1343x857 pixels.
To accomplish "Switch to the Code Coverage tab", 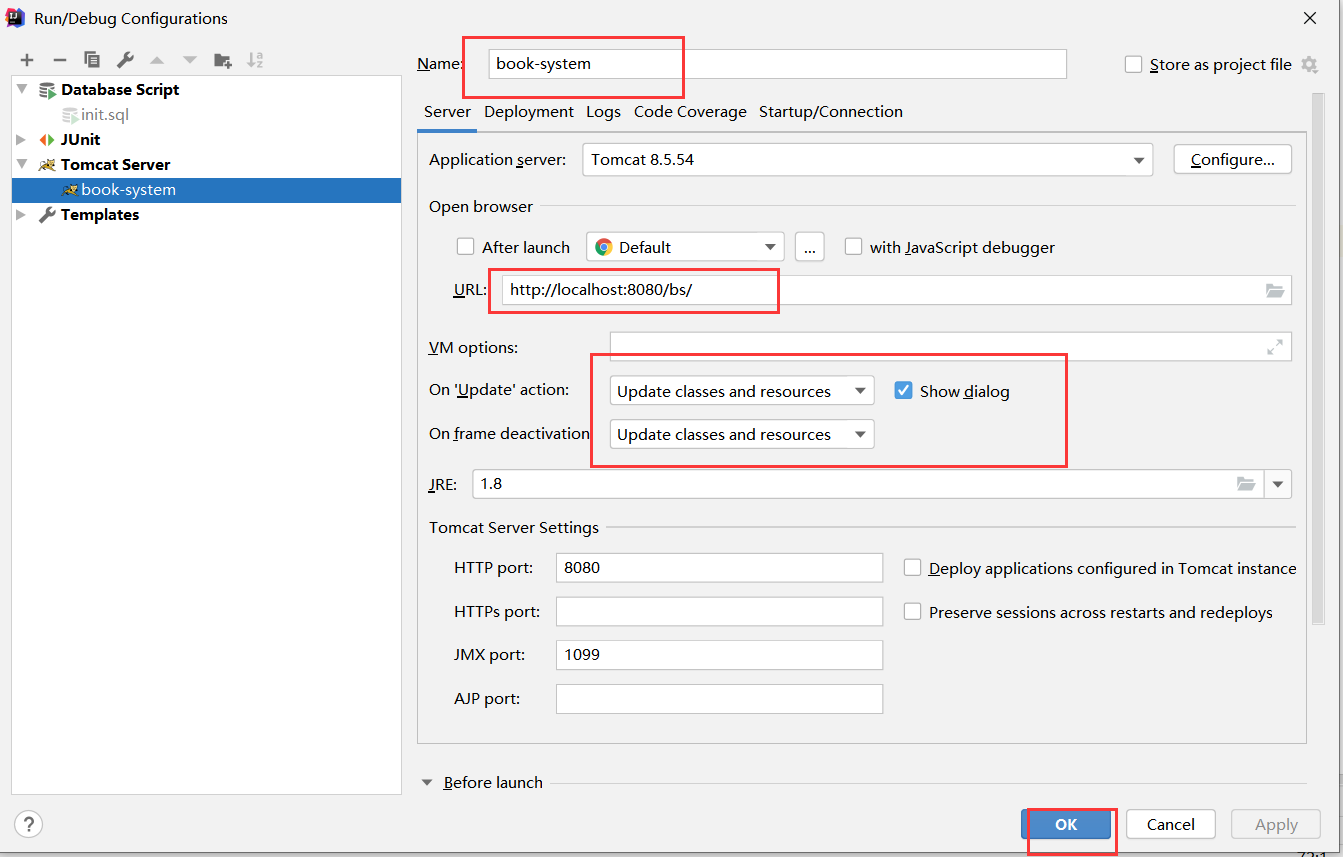I will (x=690, y=112).
